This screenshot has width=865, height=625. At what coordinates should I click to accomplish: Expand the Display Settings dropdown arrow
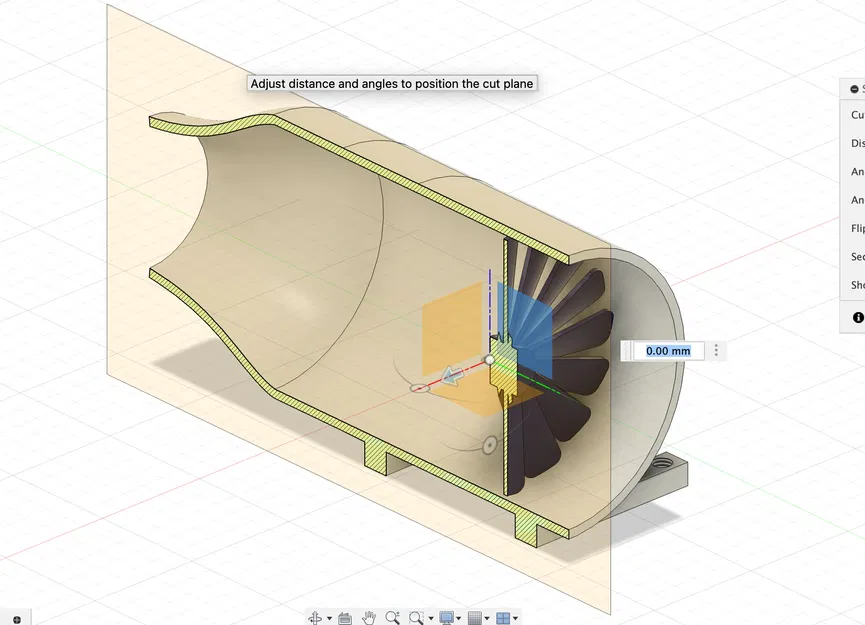(460, 617)
